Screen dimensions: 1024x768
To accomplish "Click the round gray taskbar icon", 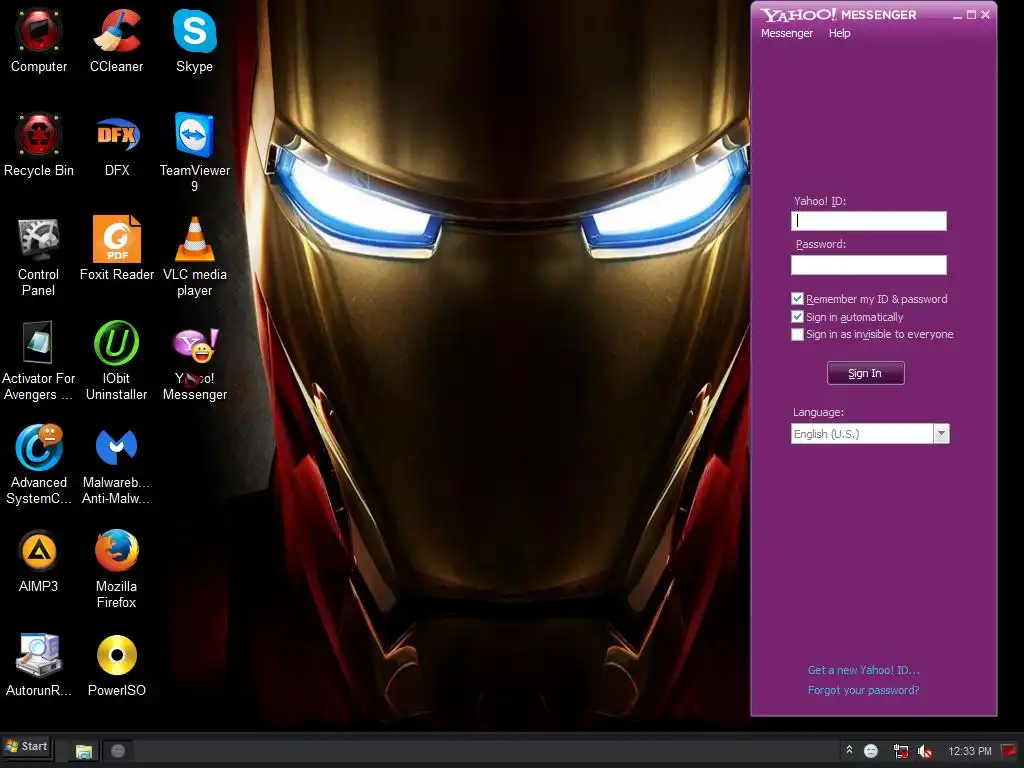I will [118, 751].
